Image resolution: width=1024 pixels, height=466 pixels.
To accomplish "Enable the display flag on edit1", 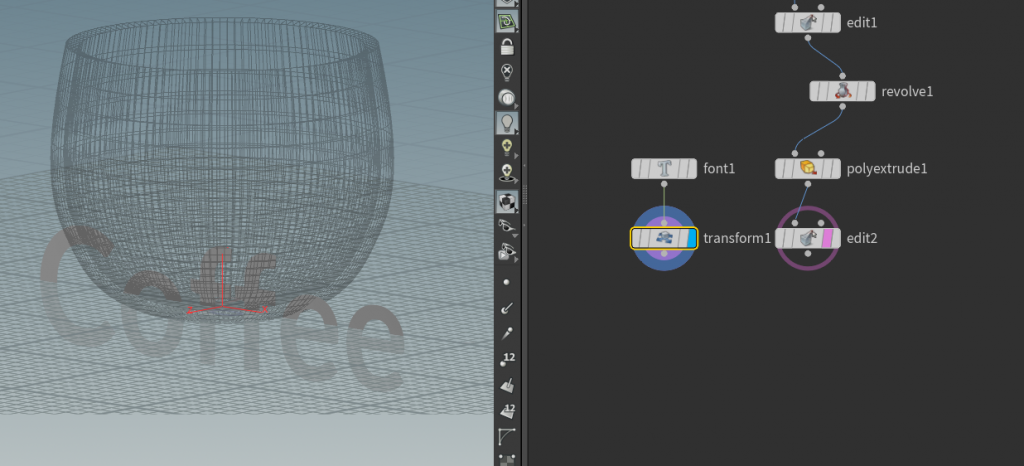I will (x=835, y=23).
